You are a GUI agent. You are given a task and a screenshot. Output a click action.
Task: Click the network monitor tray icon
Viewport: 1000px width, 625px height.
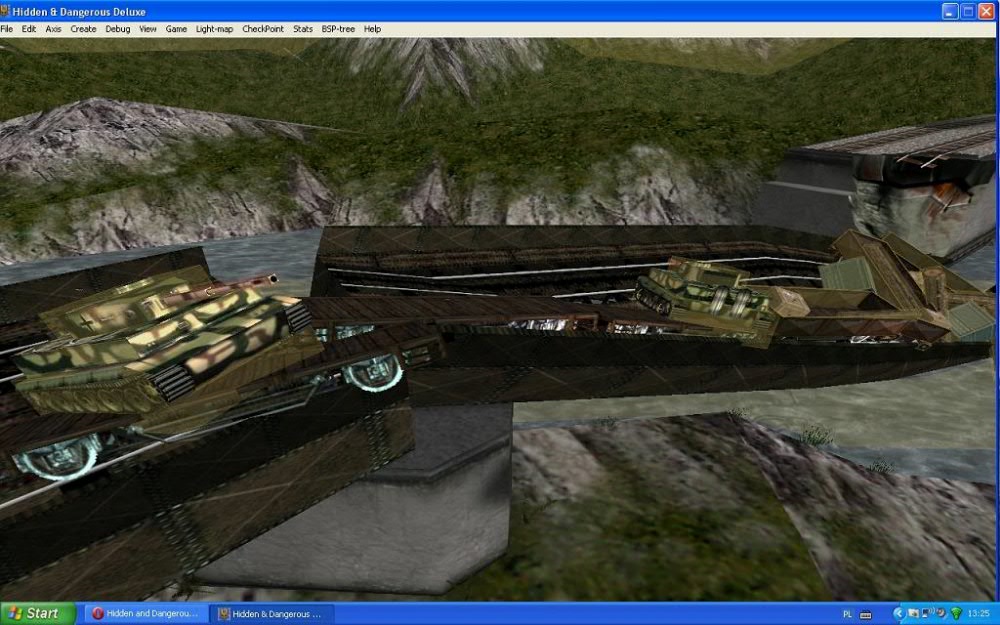927,614
